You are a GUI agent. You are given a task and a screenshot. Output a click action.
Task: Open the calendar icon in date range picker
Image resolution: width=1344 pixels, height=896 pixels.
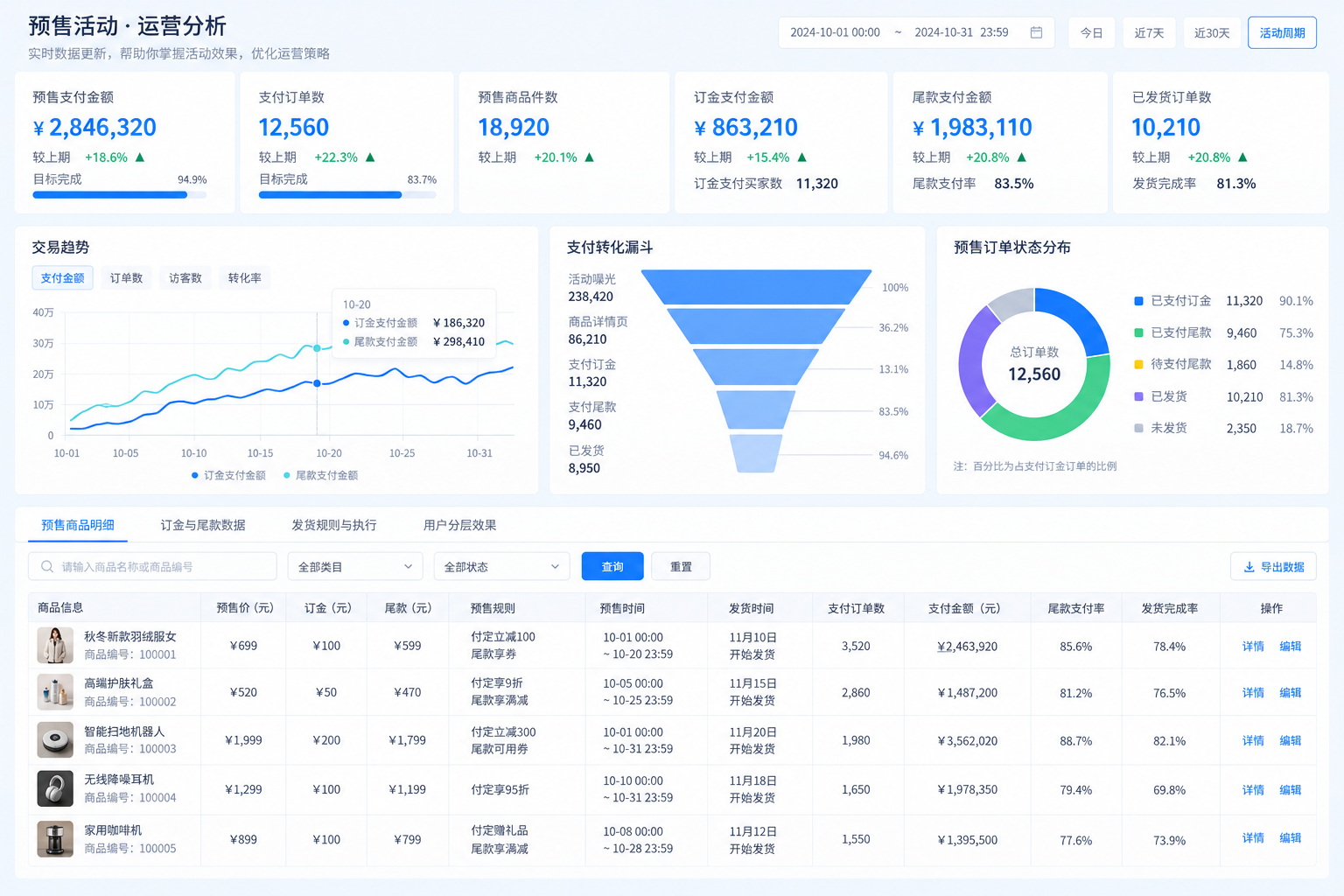pyautogui.click(x=1036, y=32)
